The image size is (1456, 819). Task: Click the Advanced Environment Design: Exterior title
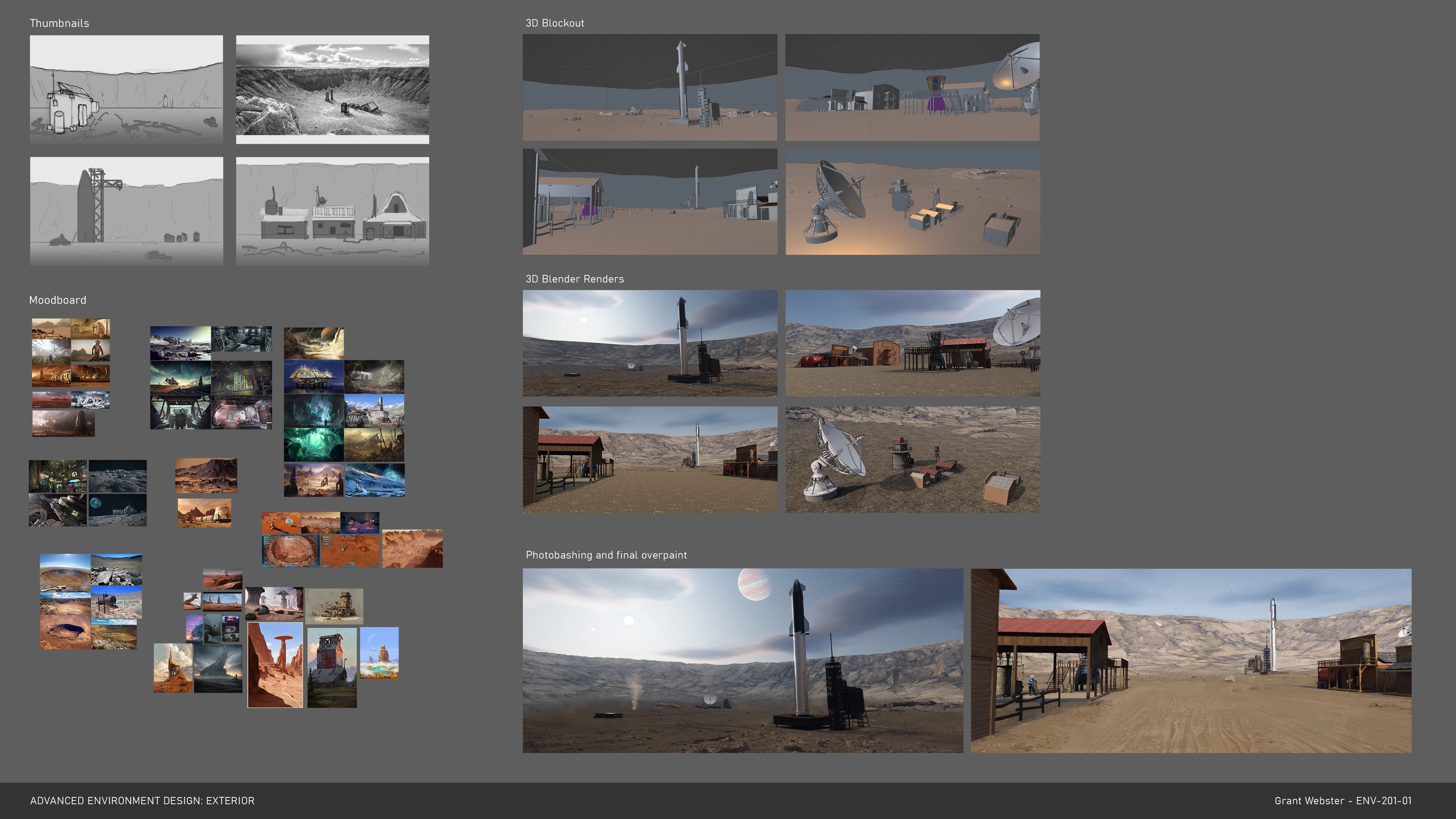[143, 801]
